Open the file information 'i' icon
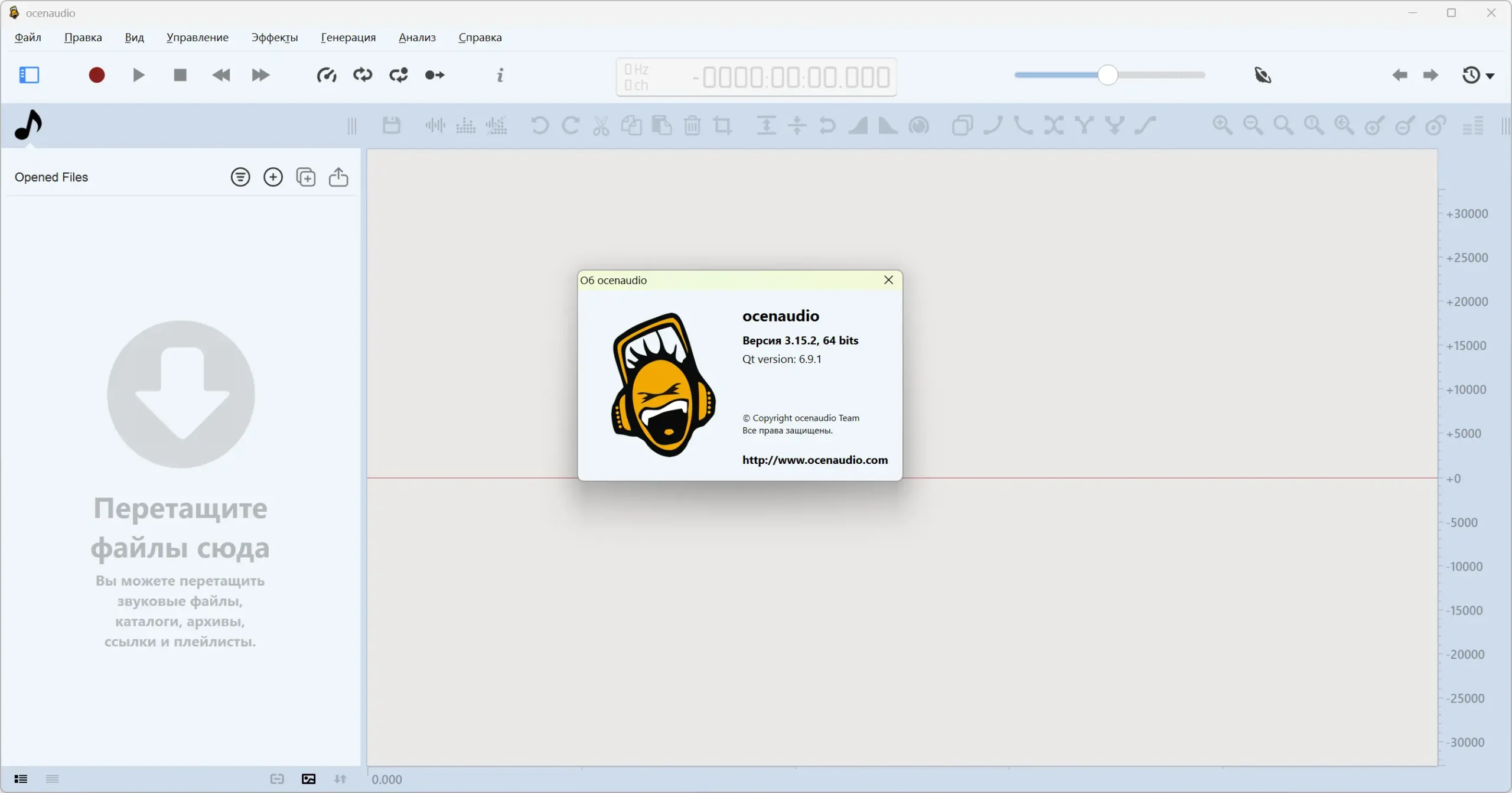This screenshot has width=1512, height=793. coord(500,75)
